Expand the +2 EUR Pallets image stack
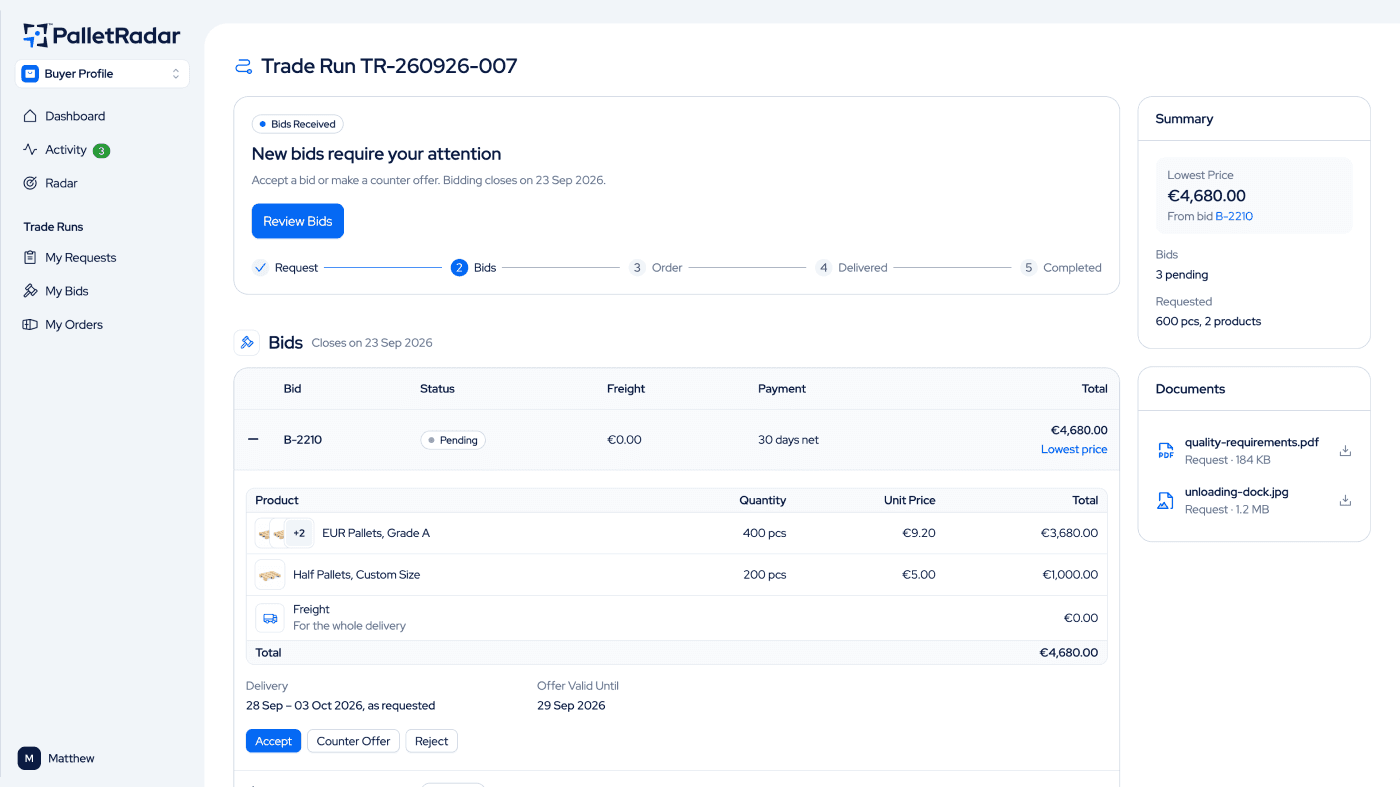This screenshot has width=1400, height=787. 299,533
